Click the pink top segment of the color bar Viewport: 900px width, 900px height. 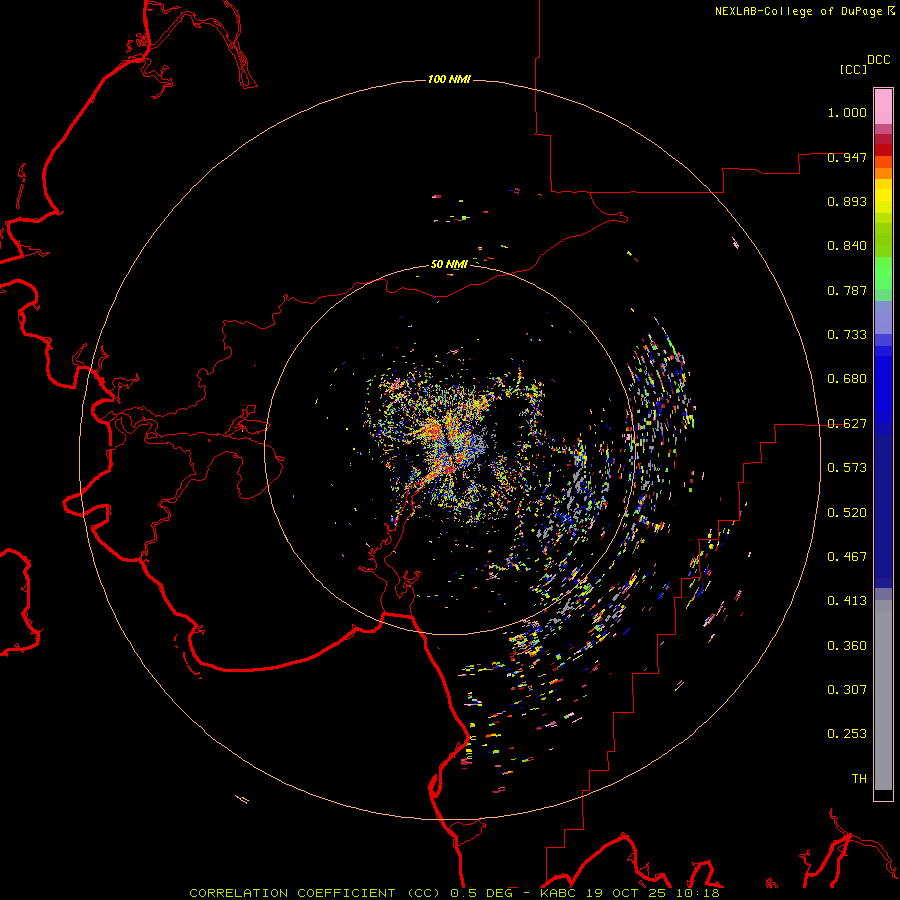[883, 106]
